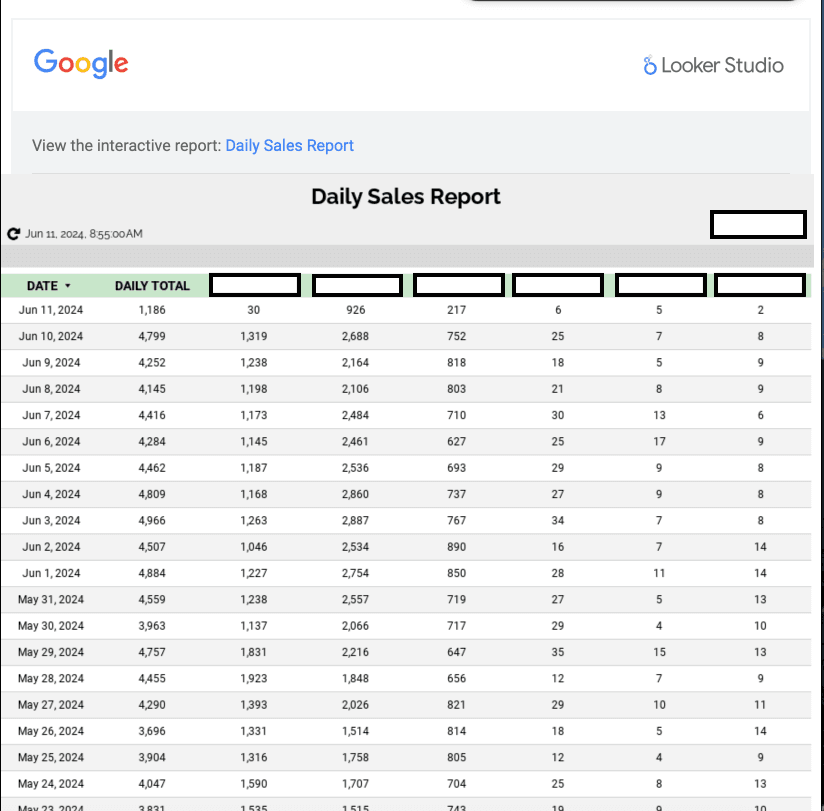Click daily total value 4,416

point(152,415)
